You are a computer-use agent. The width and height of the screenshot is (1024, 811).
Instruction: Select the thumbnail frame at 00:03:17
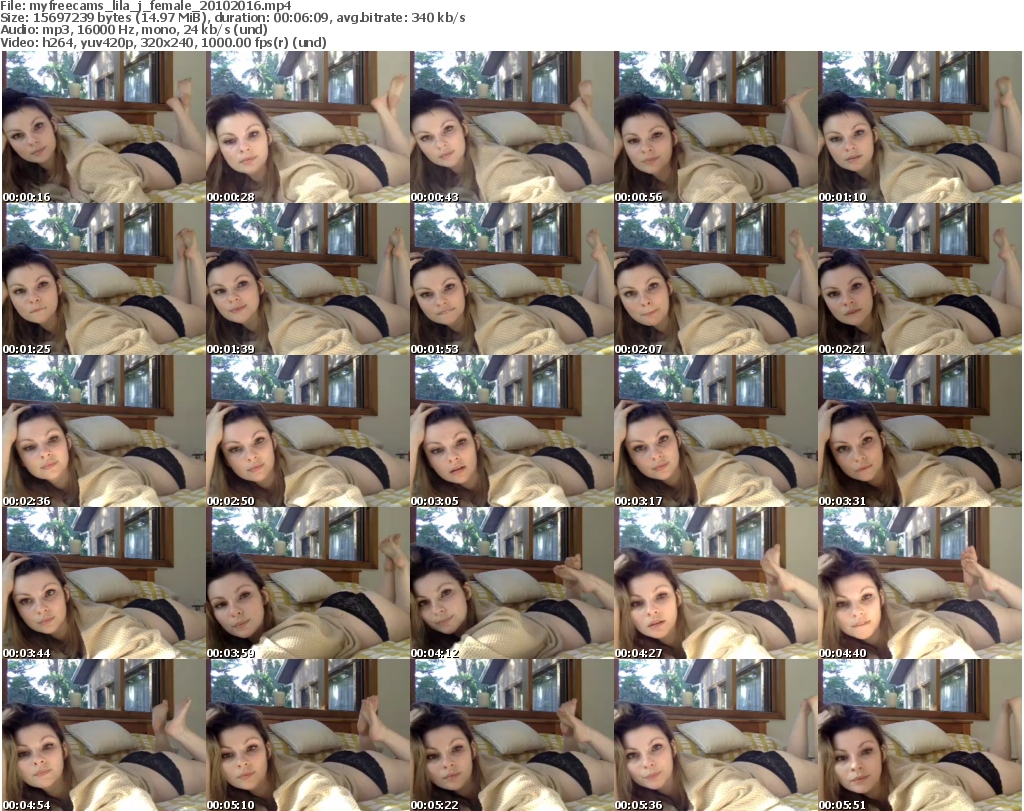pos(715,432)
